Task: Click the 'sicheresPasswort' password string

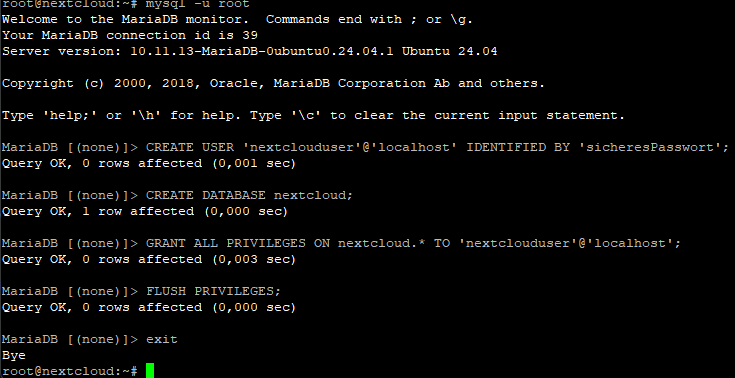Action: tap(650, 147)
